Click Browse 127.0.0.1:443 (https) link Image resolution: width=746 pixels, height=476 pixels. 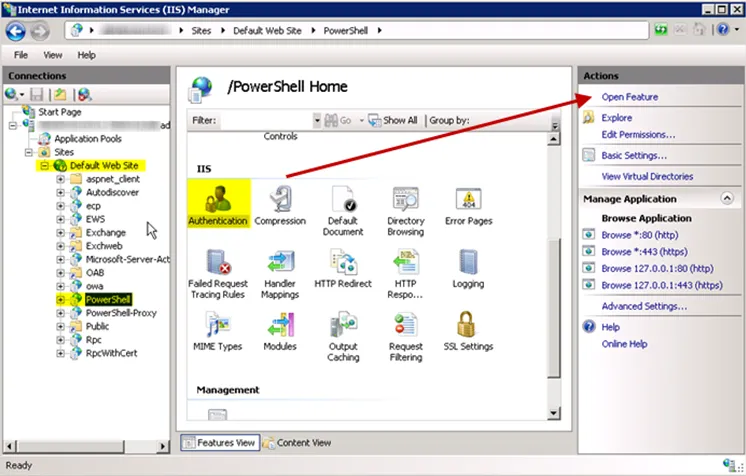(x=662, y=285)
